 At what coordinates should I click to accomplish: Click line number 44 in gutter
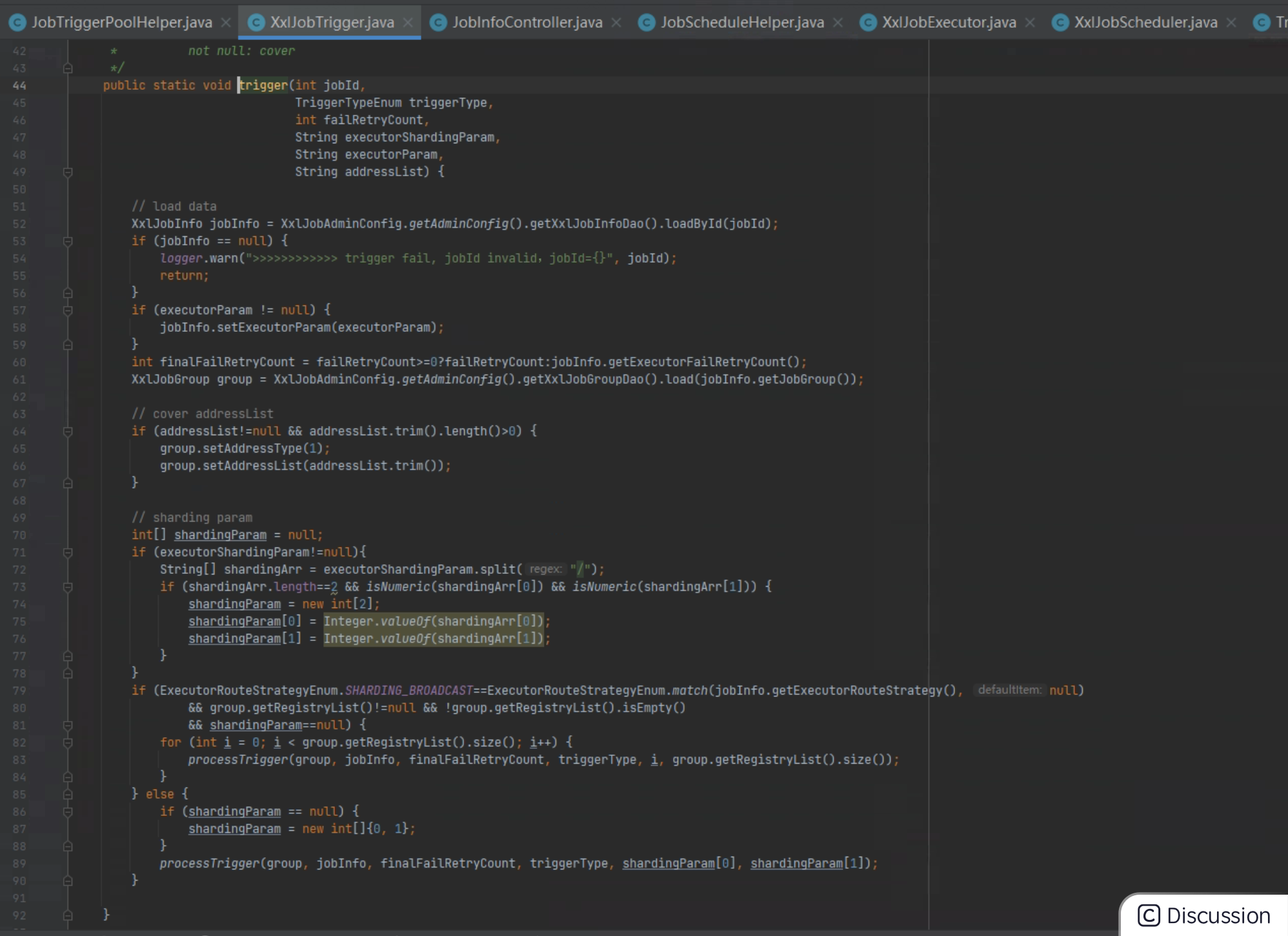[19, 85]
